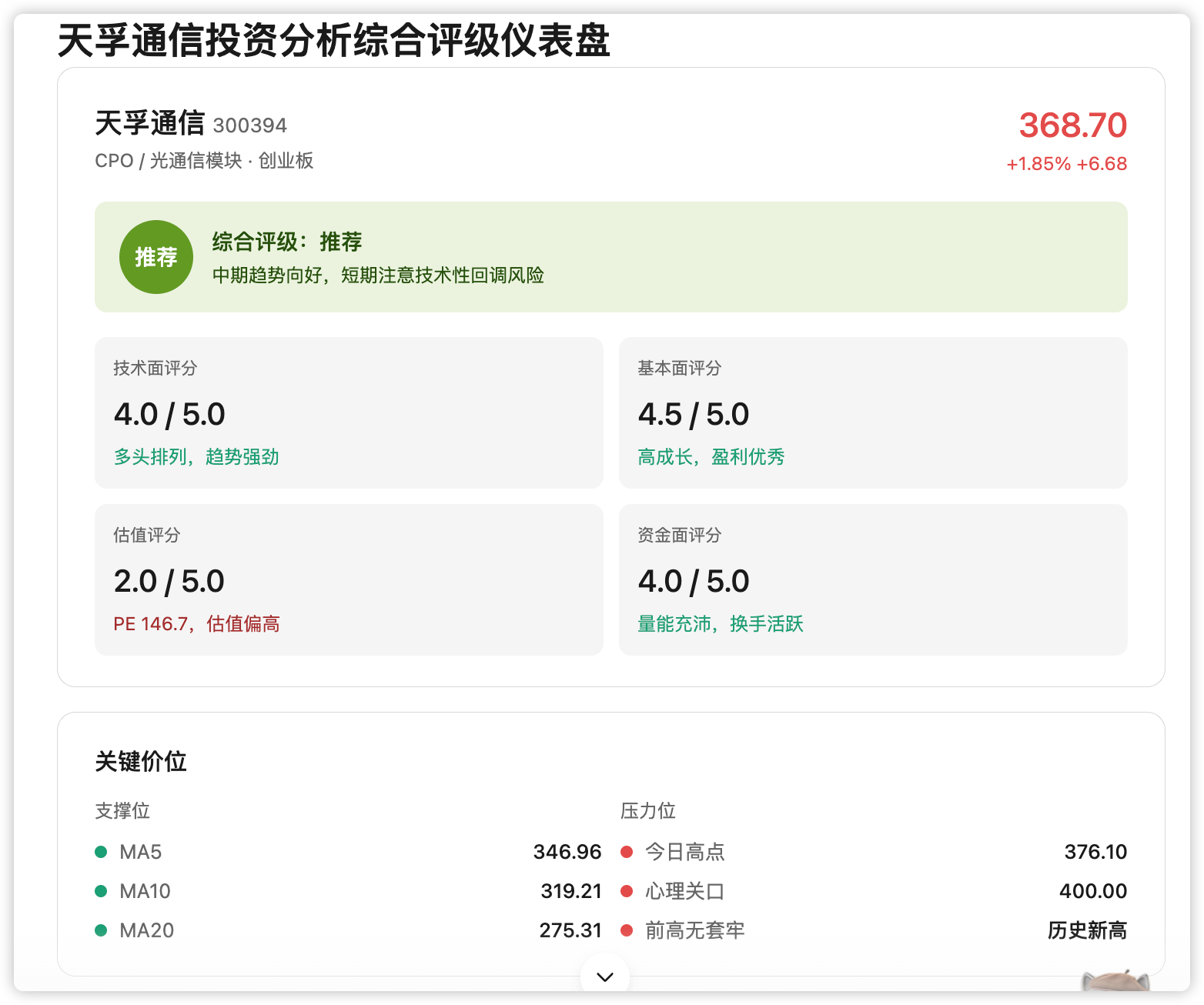This screenshot has width=1204, height=1005.
Task: Click the 前高无套牢 resistance label
Action: (695, 930)
